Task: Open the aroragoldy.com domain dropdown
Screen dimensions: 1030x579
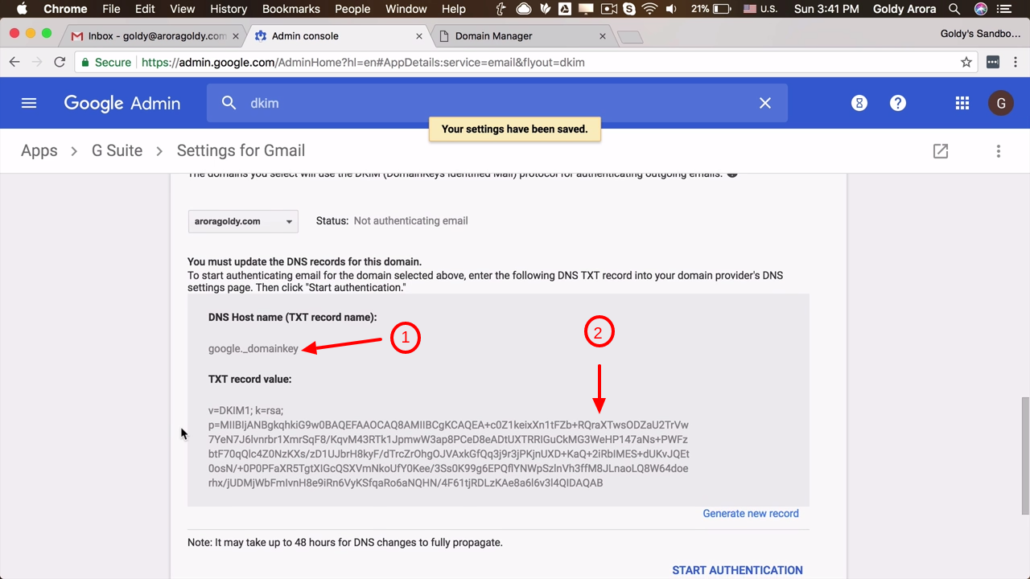Action: click(x=242, y=221)
